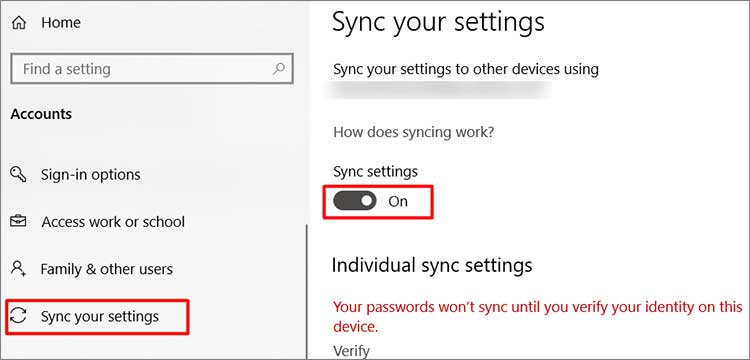The width and height of the screenshot is (750, 360).
Task: Click the sidebar vertical scrollbar
Action: 307,292
